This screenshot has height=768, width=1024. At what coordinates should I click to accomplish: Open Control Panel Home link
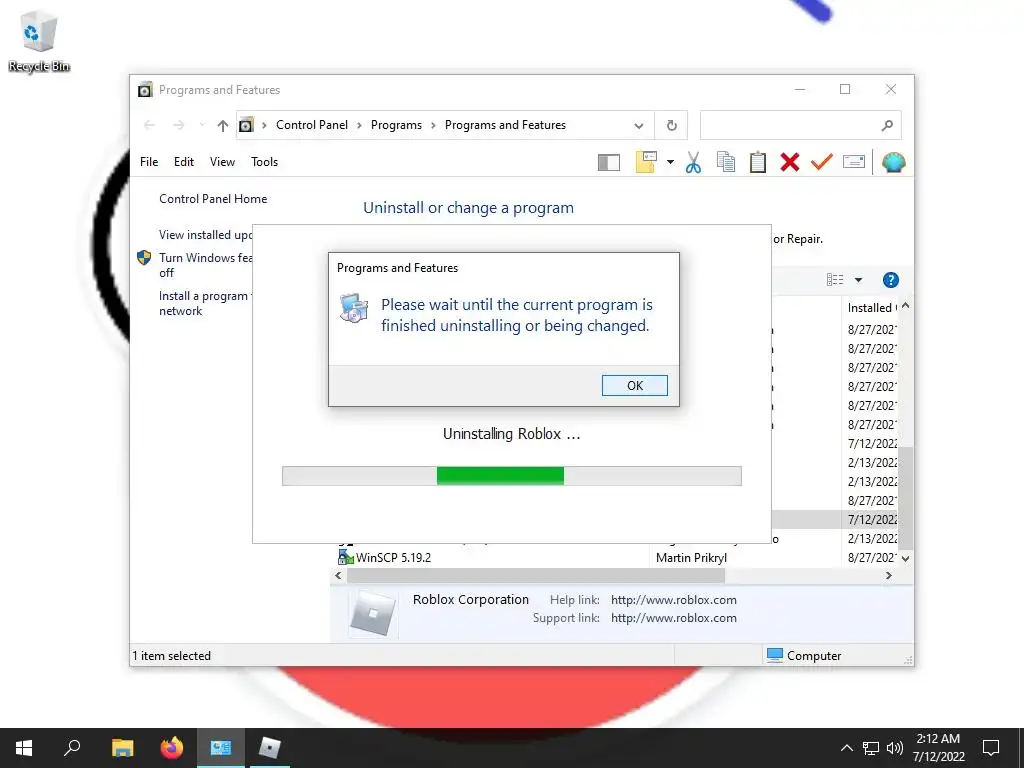point(213,199)
